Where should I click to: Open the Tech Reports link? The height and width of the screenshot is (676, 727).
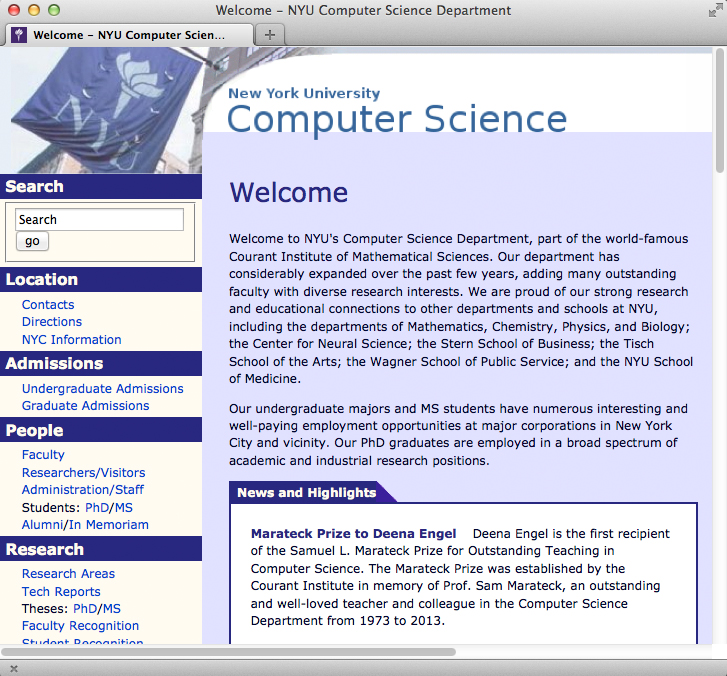point(61,592)
